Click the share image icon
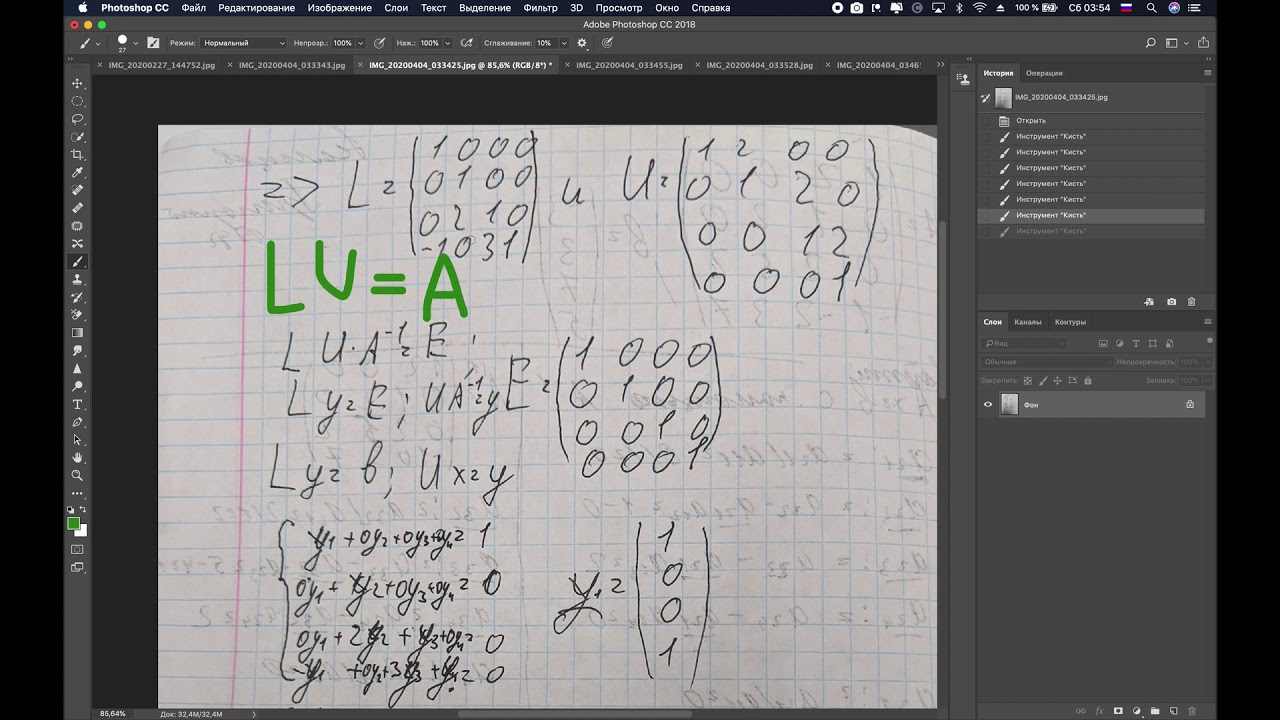This screenshot has height=720, width=1280. 1203,43
